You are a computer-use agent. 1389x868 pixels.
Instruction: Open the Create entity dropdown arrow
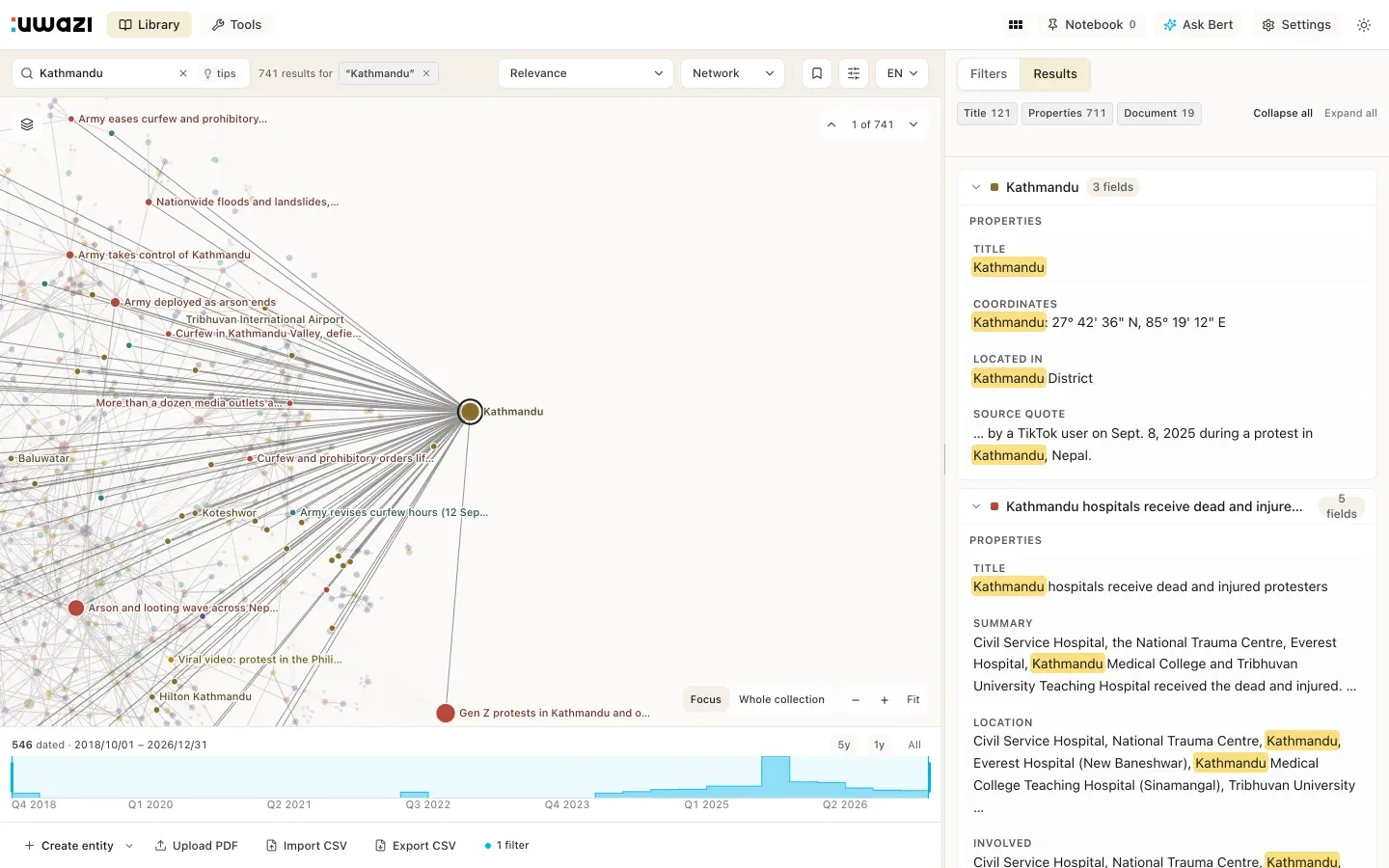[x=129, y=846]
